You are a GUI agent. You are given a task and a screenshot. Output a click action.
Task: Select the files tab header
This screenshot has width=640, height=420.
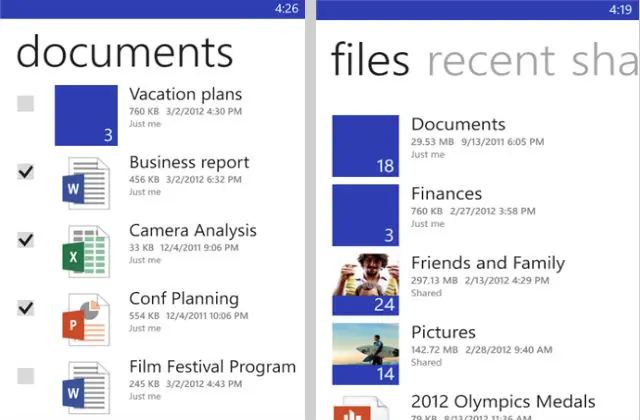click(370, 60)
